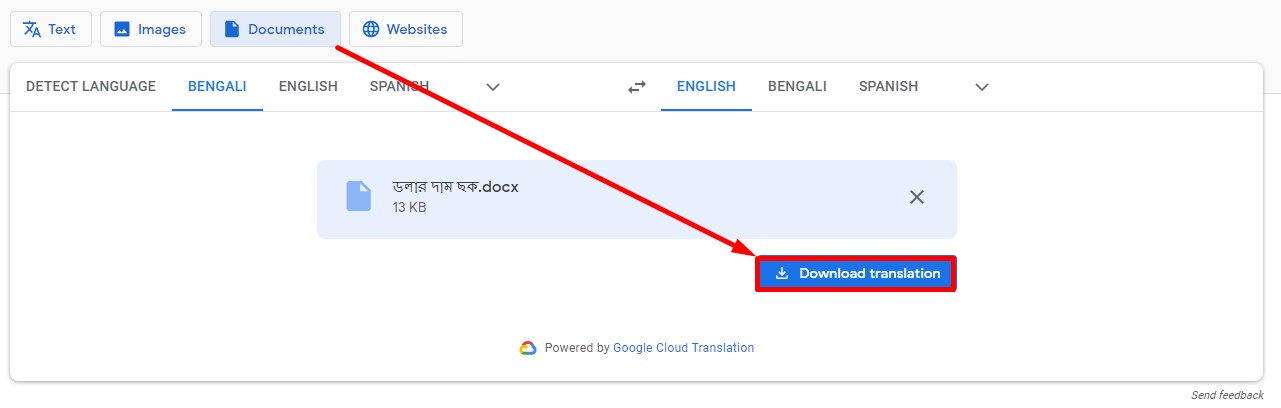This screenshot has width=1281, height=408.
Task: Click the uploaded docx filename
Action: point(456,187)
